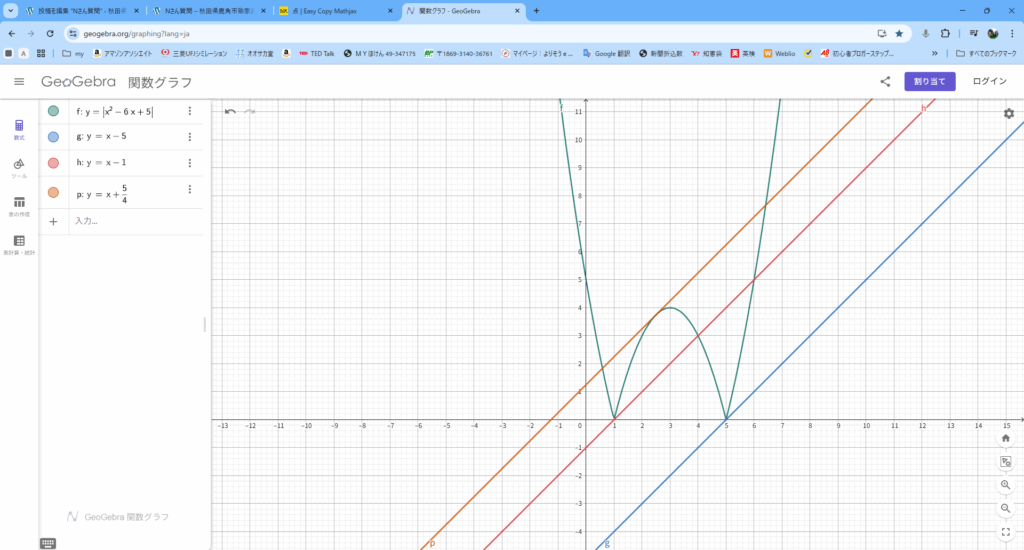Screen dimensions: 1024x550
Task: Zoom in using the magnifier plus icon
Action: [1005, 485]
